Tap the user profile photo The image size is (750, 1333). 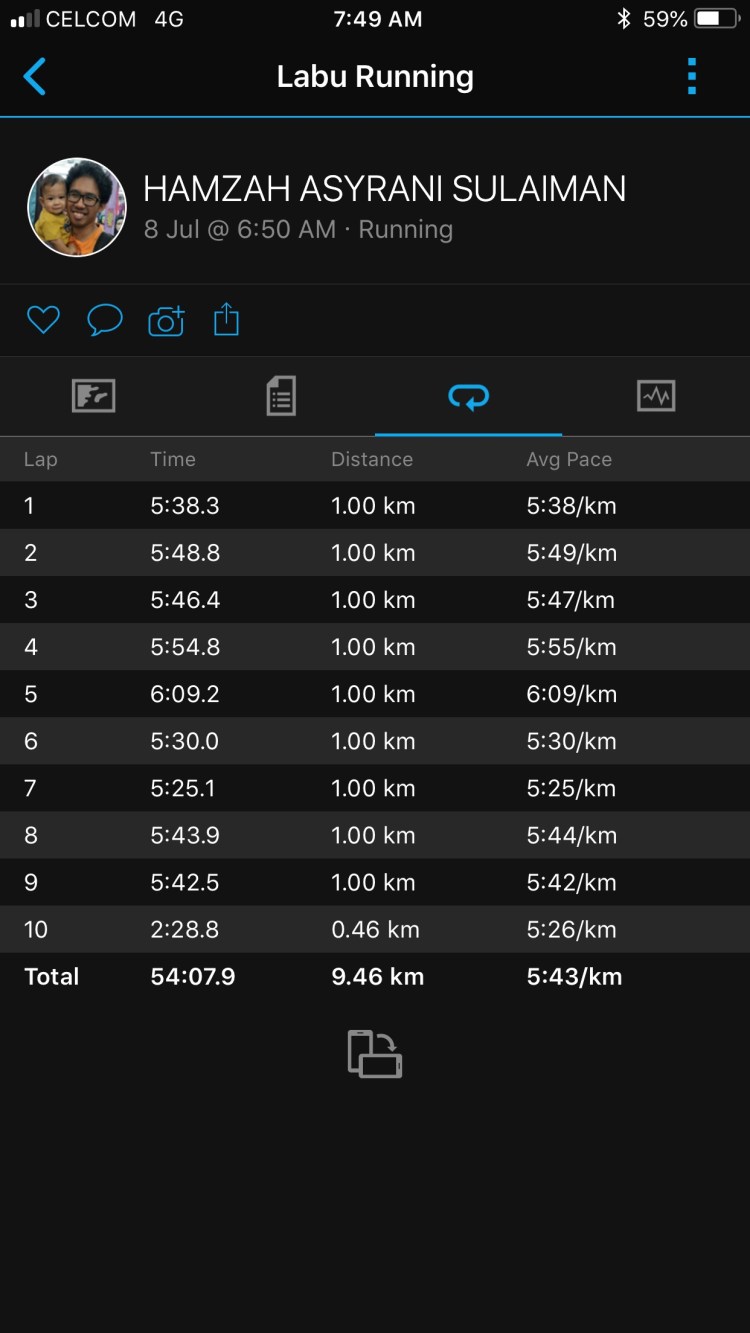coord(77,208)
